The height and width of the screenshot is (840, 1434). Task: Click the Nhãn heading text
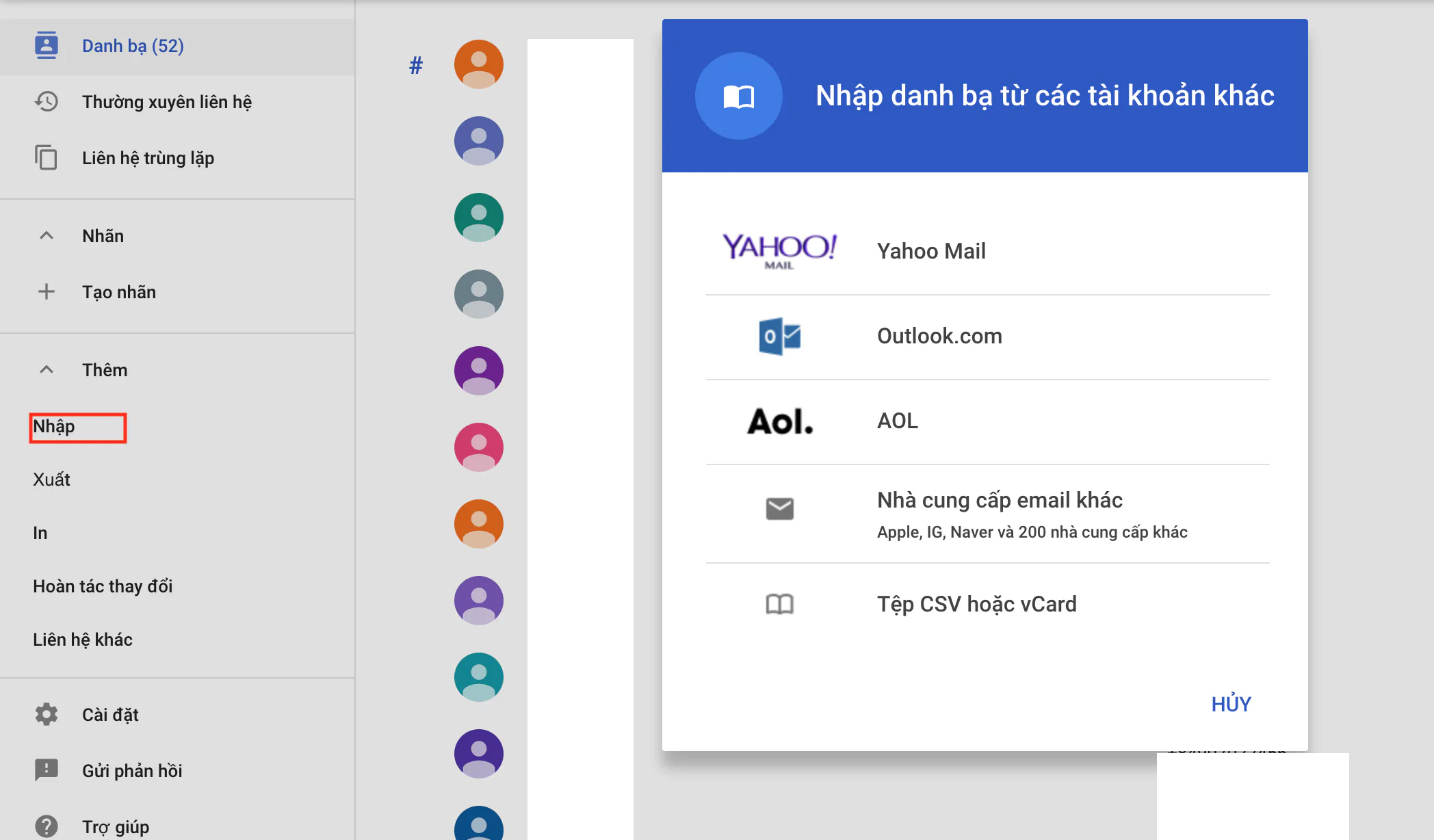coord(103,236)
